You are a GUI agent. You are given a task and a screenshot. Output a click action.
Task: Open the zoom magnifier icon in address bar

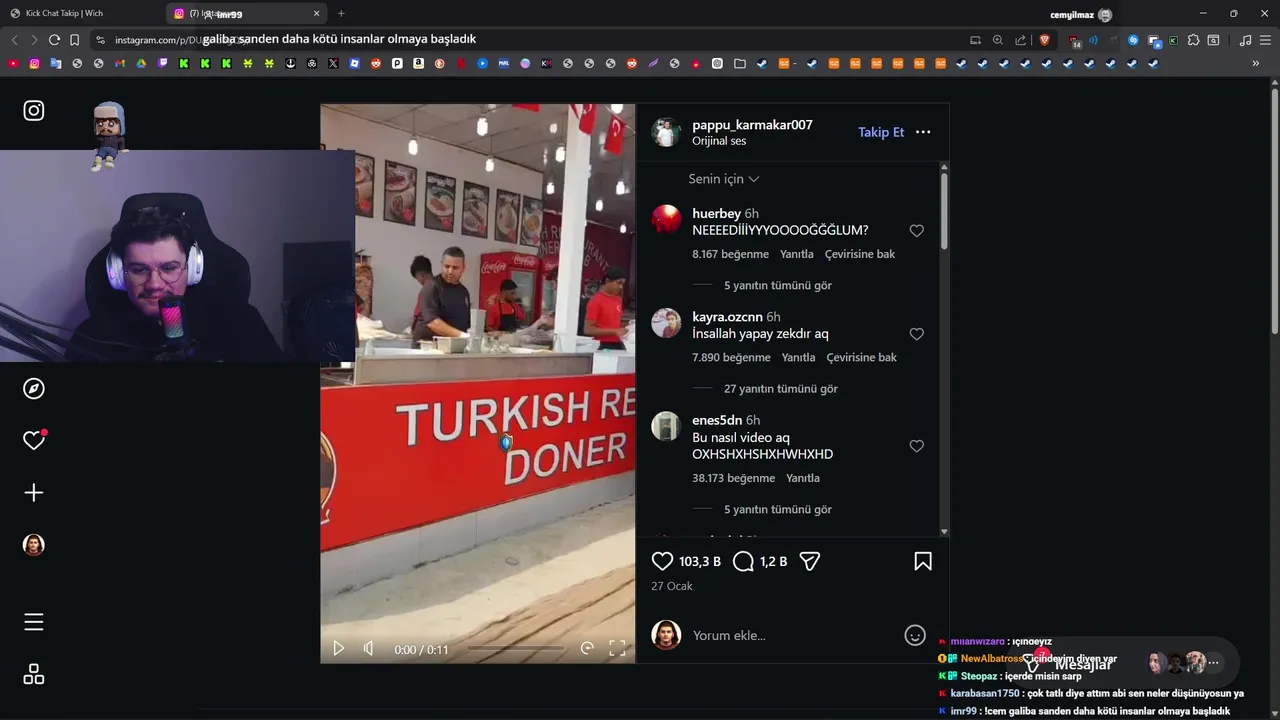tap(997, 40)
